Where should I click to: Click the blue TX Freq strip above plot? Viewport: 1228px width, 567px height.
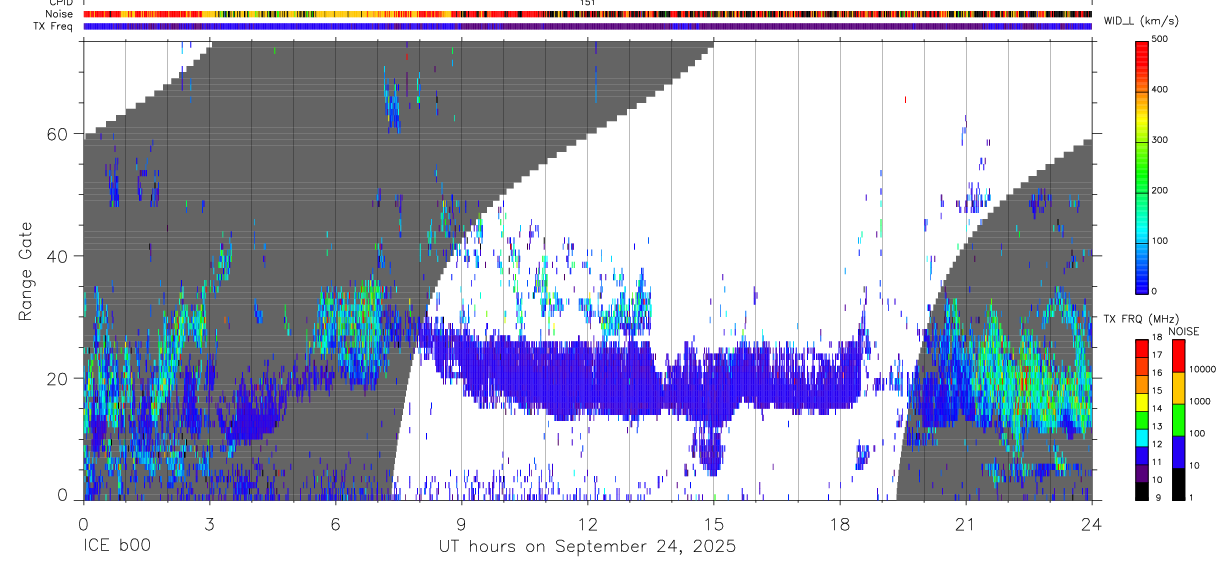coord(587,26)
